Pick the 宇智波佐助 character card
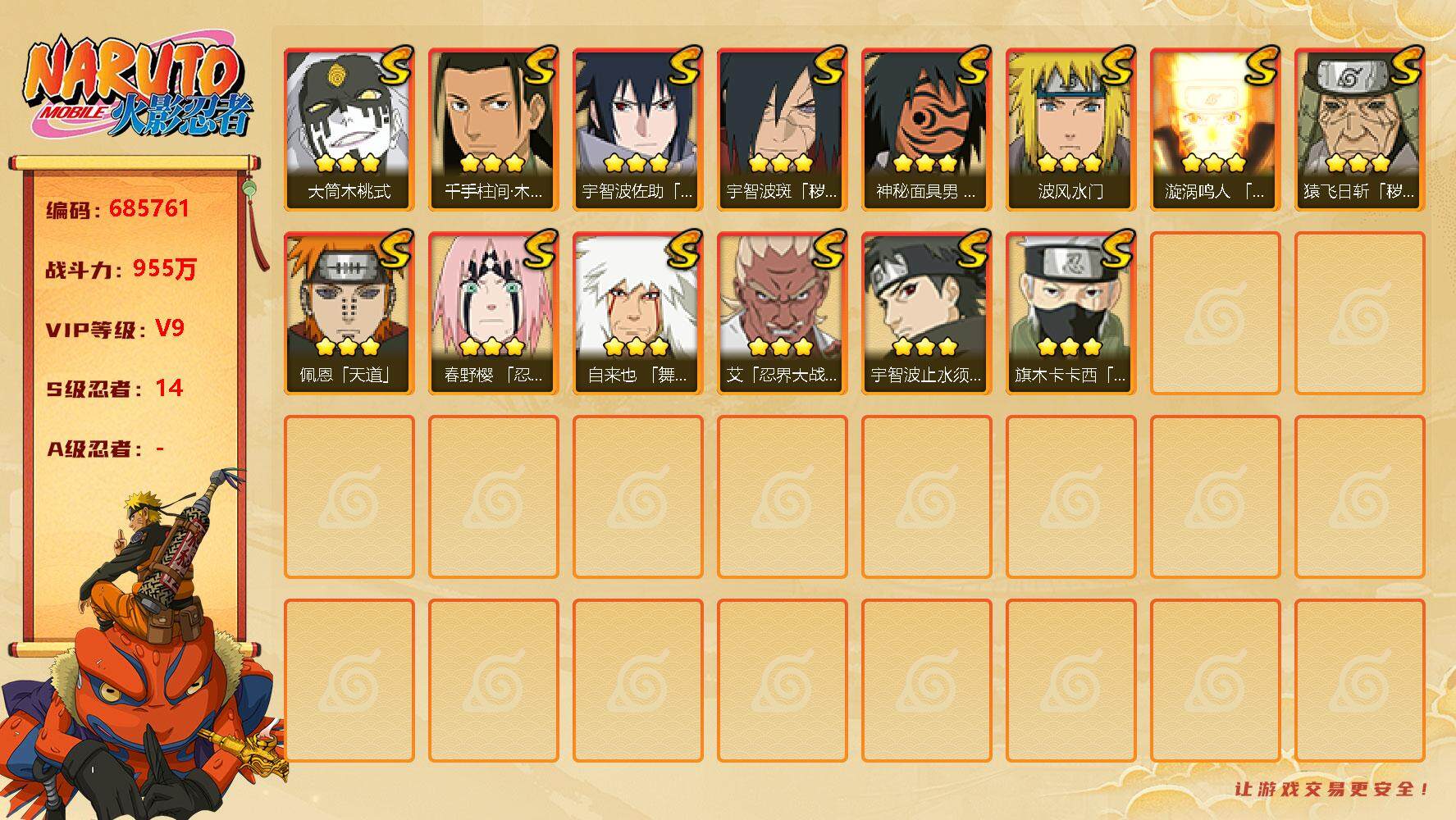This screenshot has width=1456, height=820. pyautogui.click(x=638, y=130)
